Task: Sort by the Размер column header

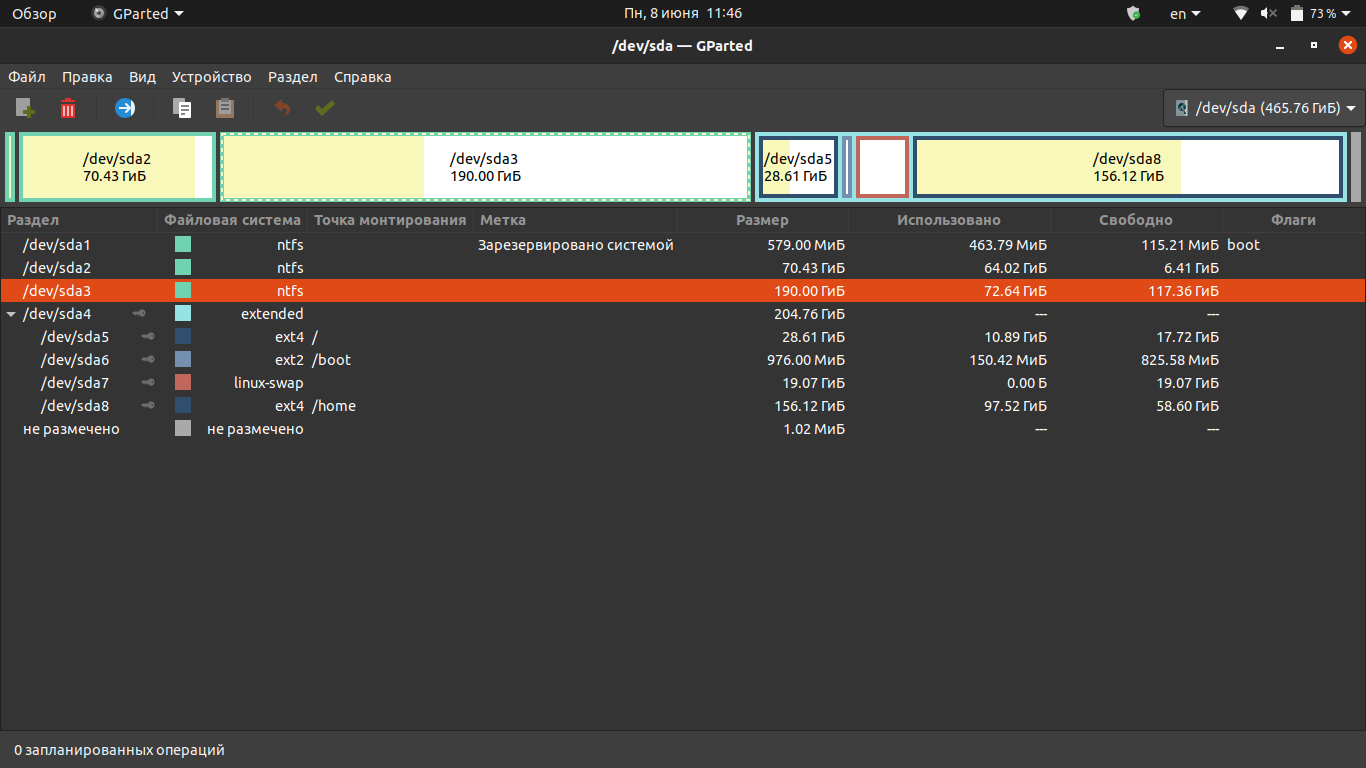Action: (762, 220)
